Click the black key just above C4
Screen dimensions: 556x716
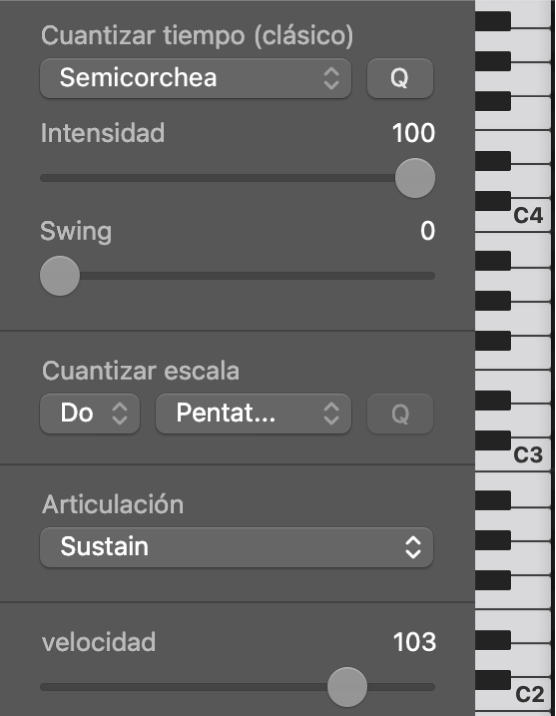493,201
